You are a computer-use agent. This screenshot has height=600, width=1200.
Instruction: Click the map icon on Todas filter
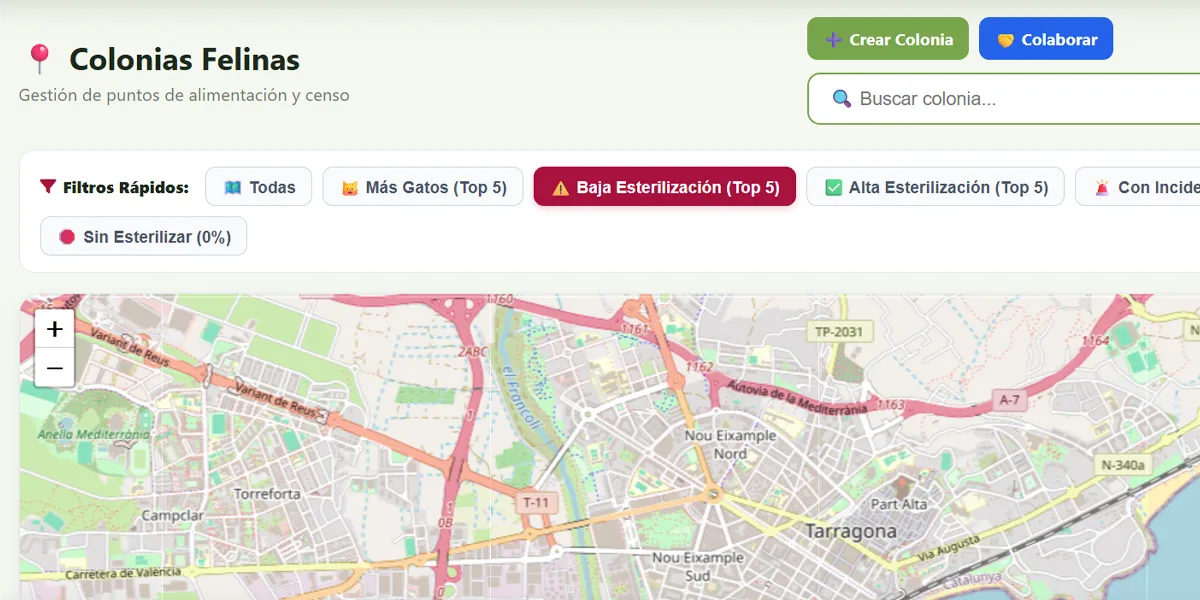(x=233, y=187)
